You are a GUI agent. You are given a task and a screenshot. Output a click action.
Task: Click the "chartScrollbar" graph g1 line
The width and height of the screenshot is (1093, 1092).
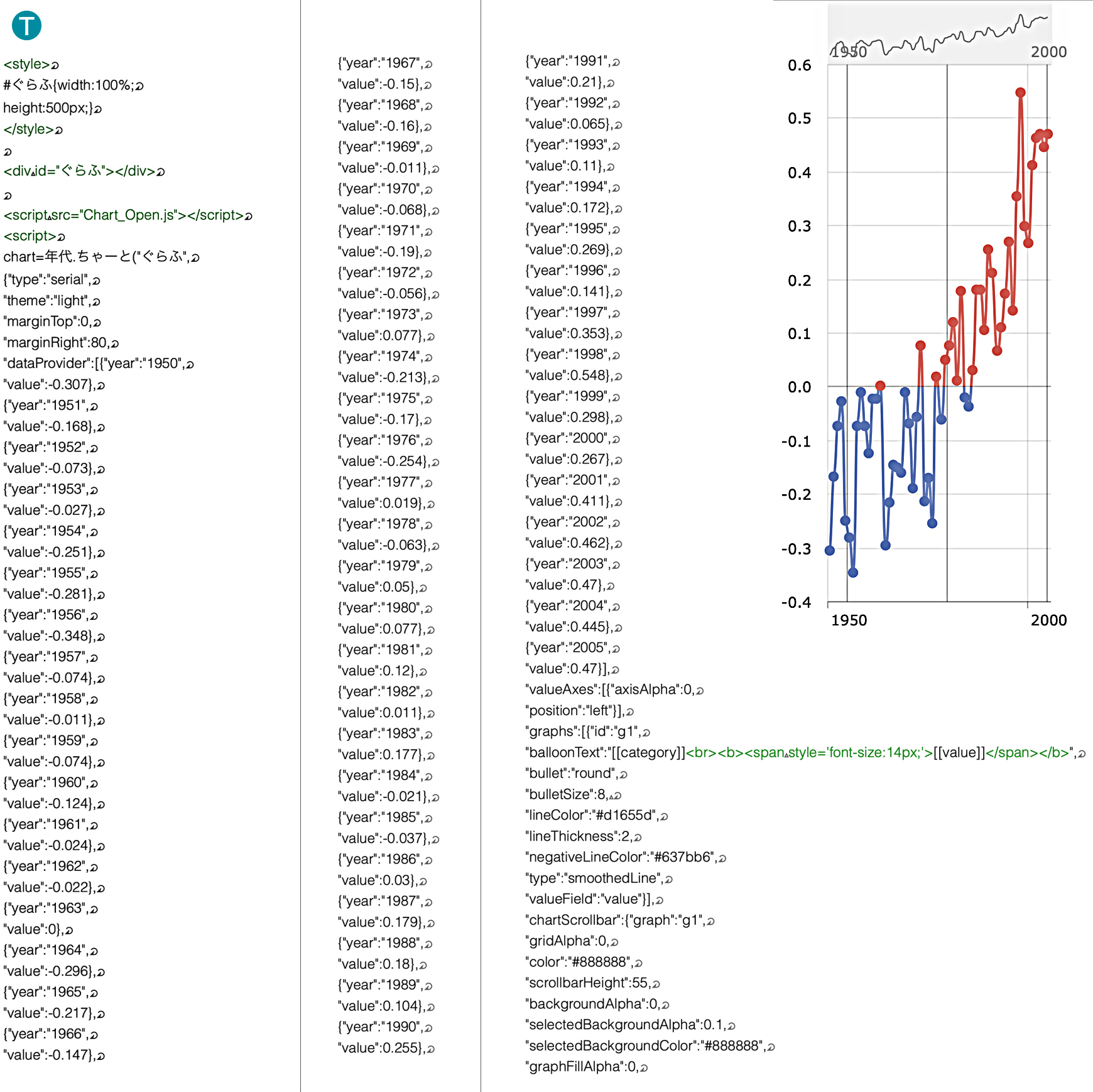point(621,921)
